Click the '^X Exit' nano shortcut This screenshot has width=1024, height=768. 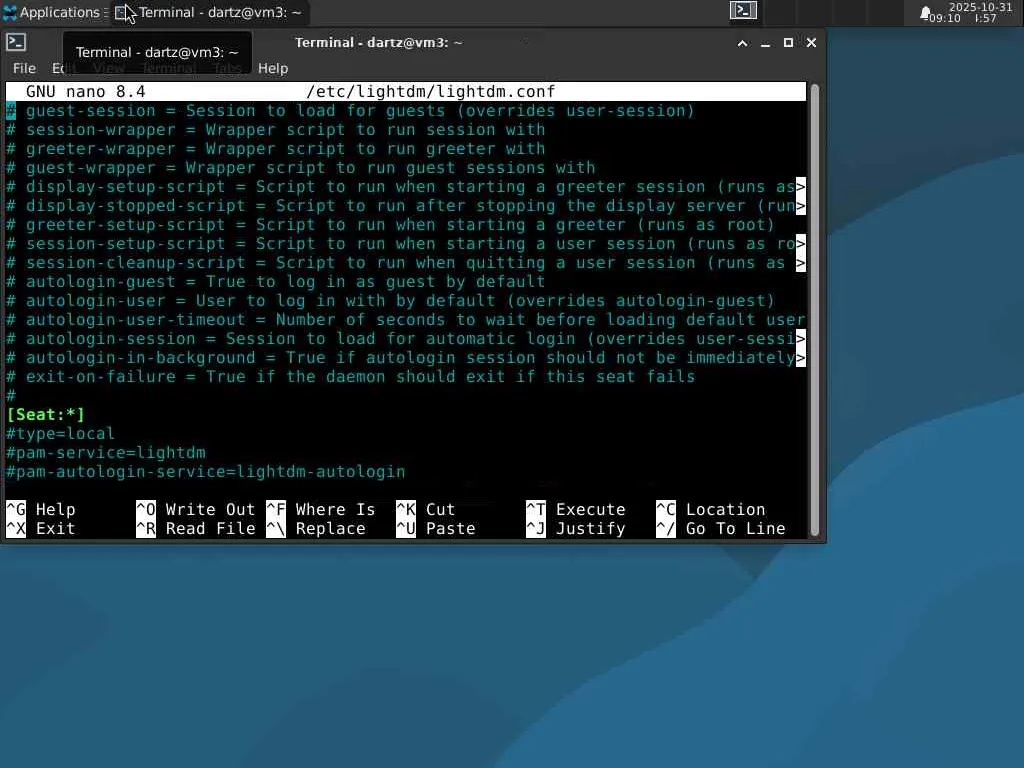coord(40,528)
